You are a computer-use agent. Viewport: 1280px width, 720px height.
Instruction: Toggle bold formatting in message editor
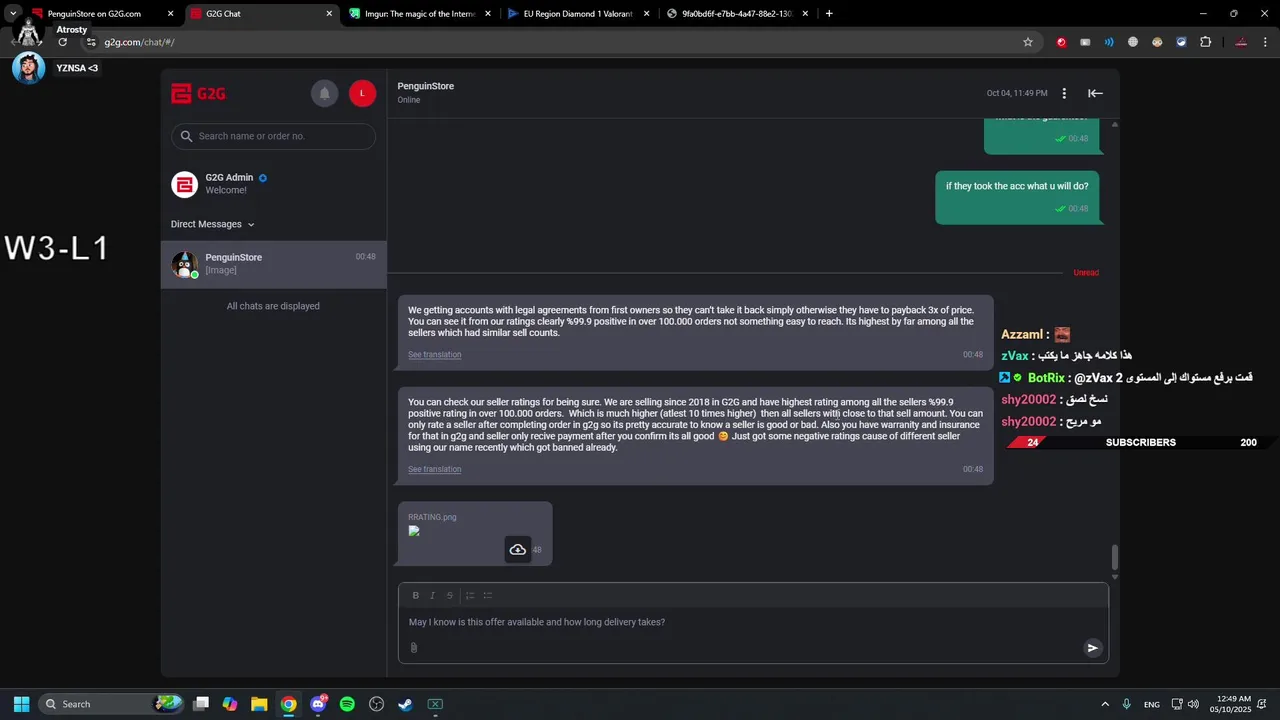point(416,595)
